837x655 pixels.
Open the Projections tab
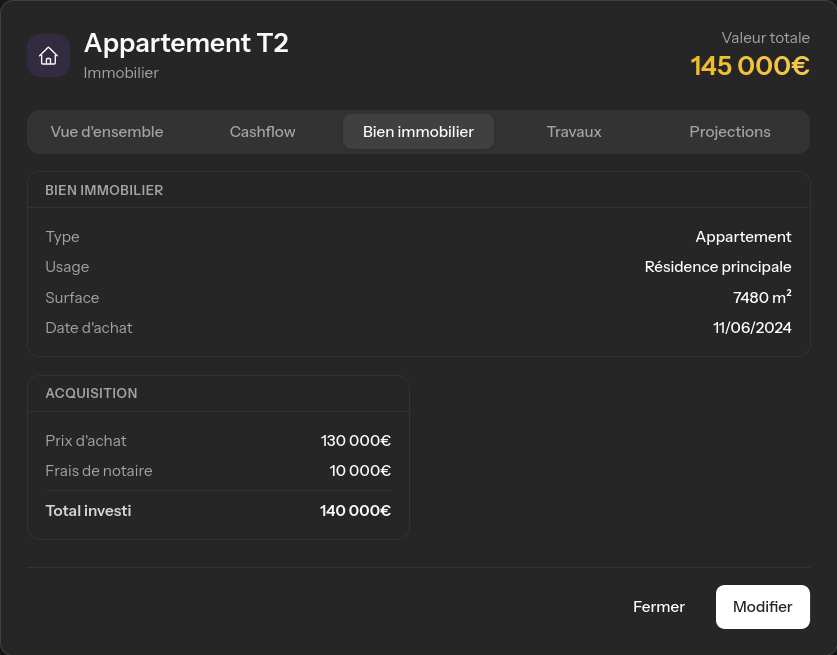coord(729,131)
